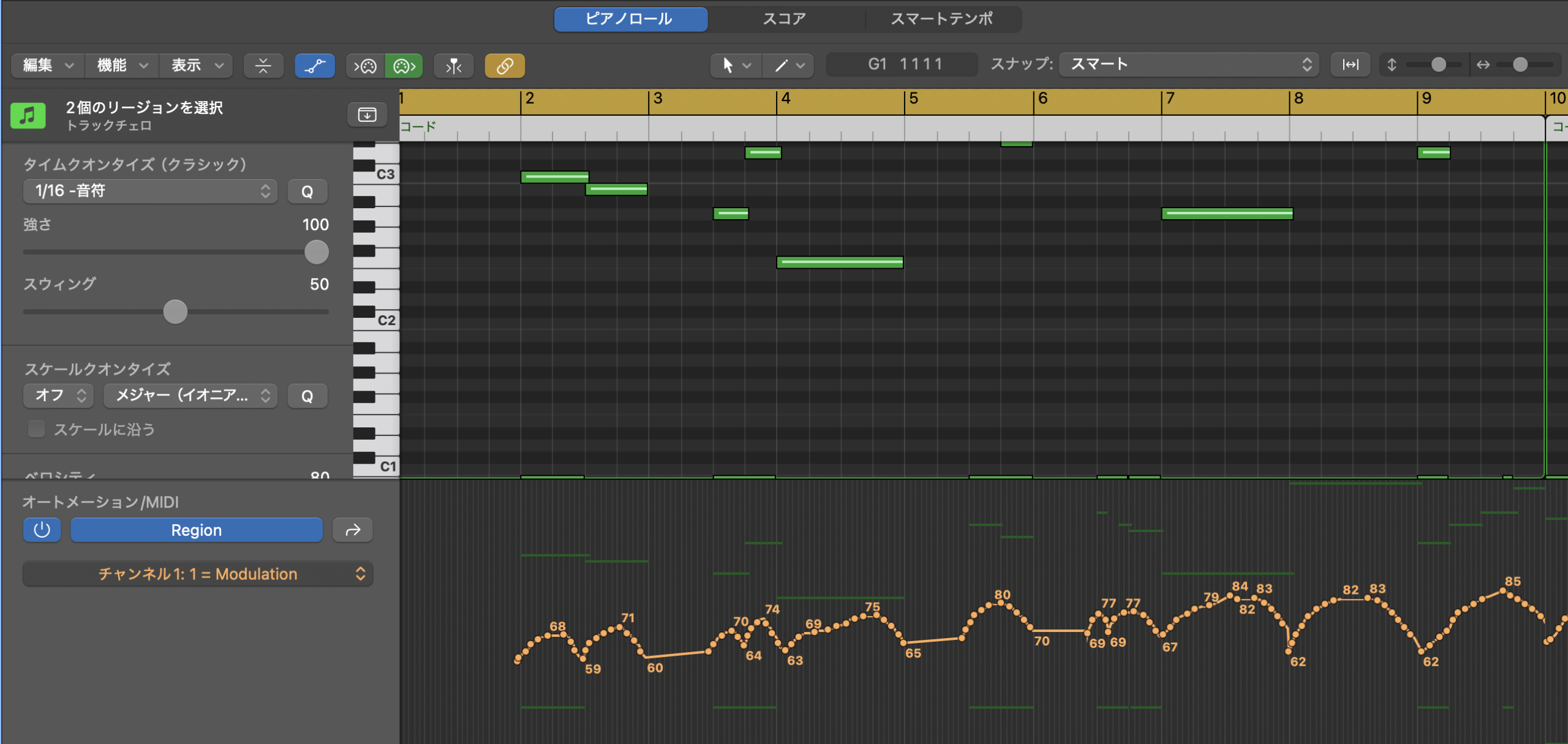Open the チャンネル1: 1 = Modulation parameter dropdown
This screenshot has height=744, width=1568.
[198, 574]
